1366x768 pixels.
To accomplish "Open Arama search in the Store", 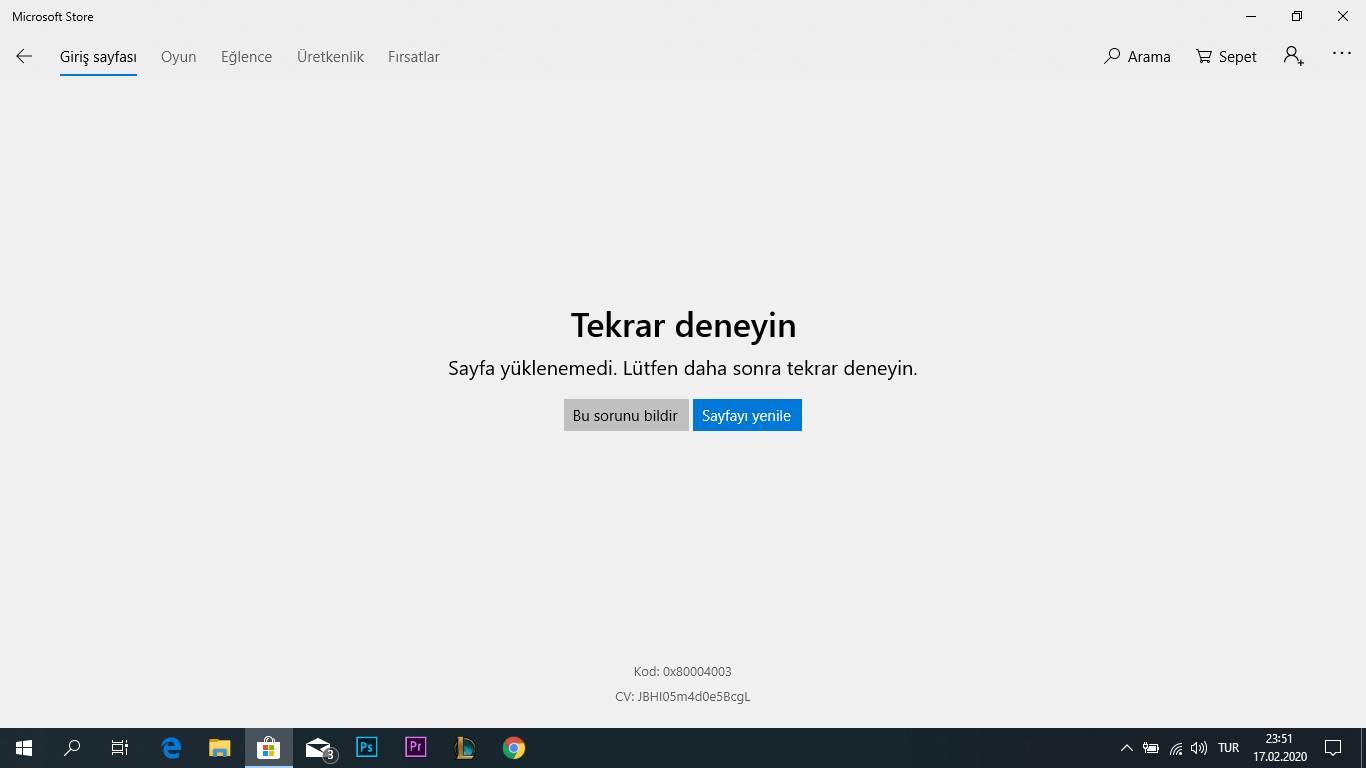I will pyautogui.click(x=1137, y=57).
